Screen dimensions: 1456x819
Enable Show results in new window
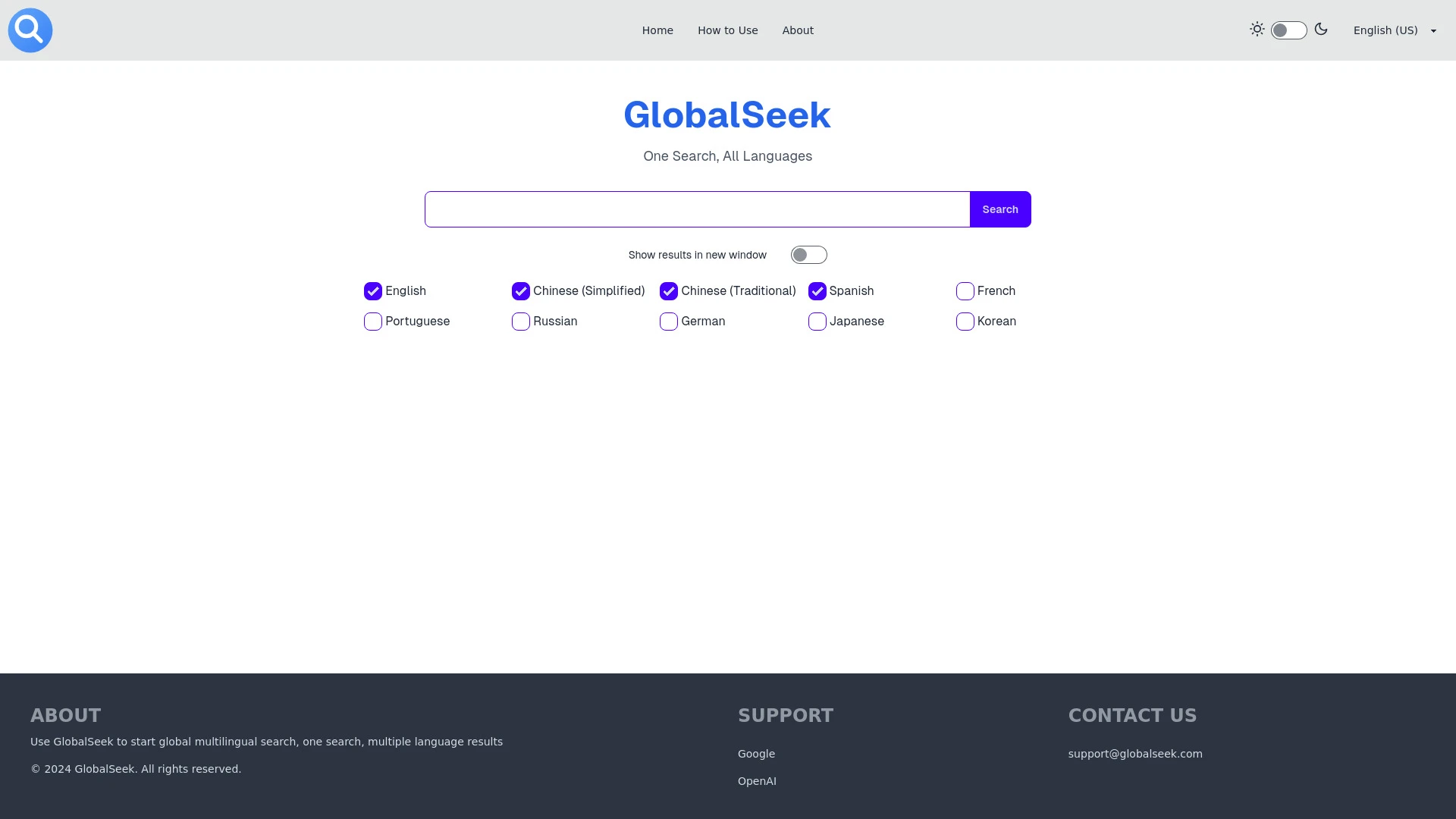(x=808, y=255)
